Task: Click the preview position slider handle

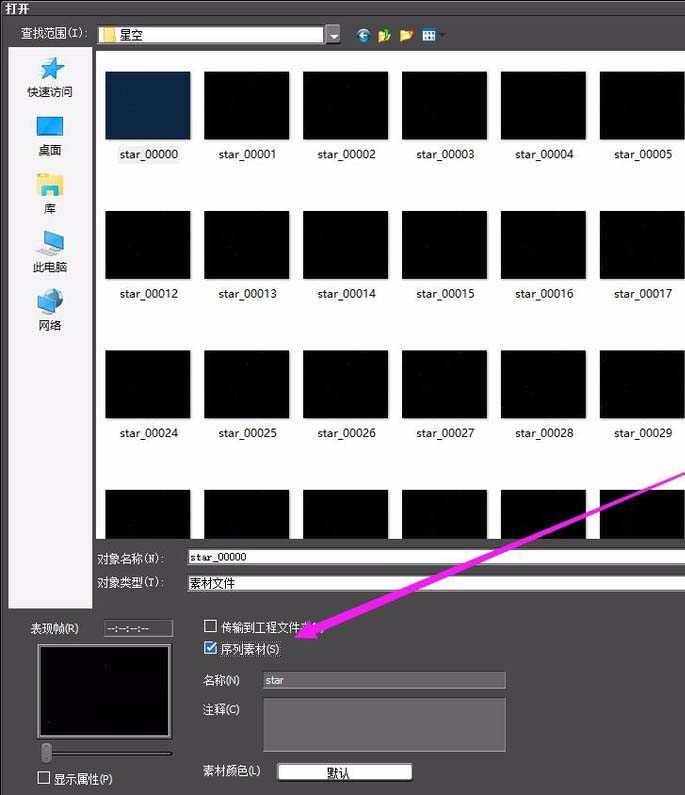Action: pos(46,753)
